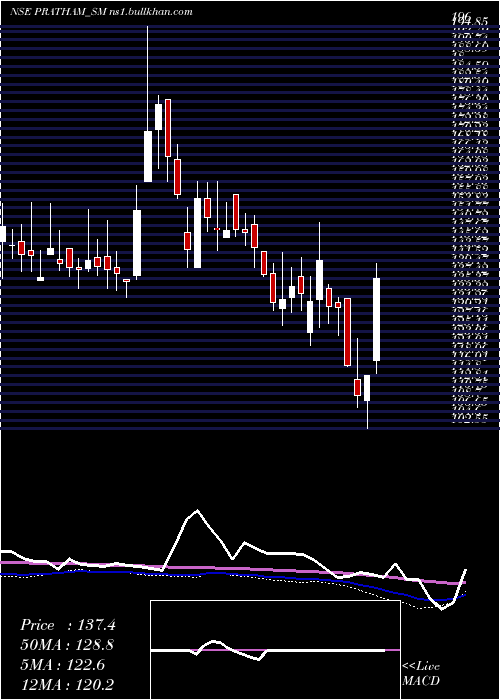Click the 50MA : 128.8 value

(67, 645)
